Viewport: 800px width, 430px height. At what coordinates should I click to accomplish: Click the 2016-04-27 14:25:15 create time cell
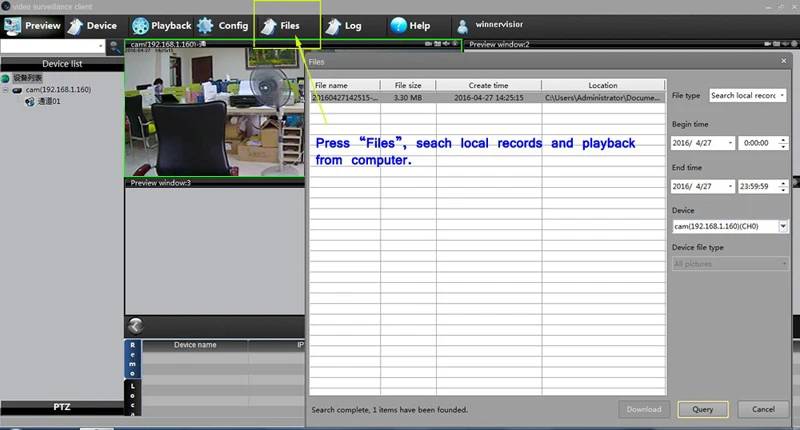pyautogui.click(x=489, y=97)
